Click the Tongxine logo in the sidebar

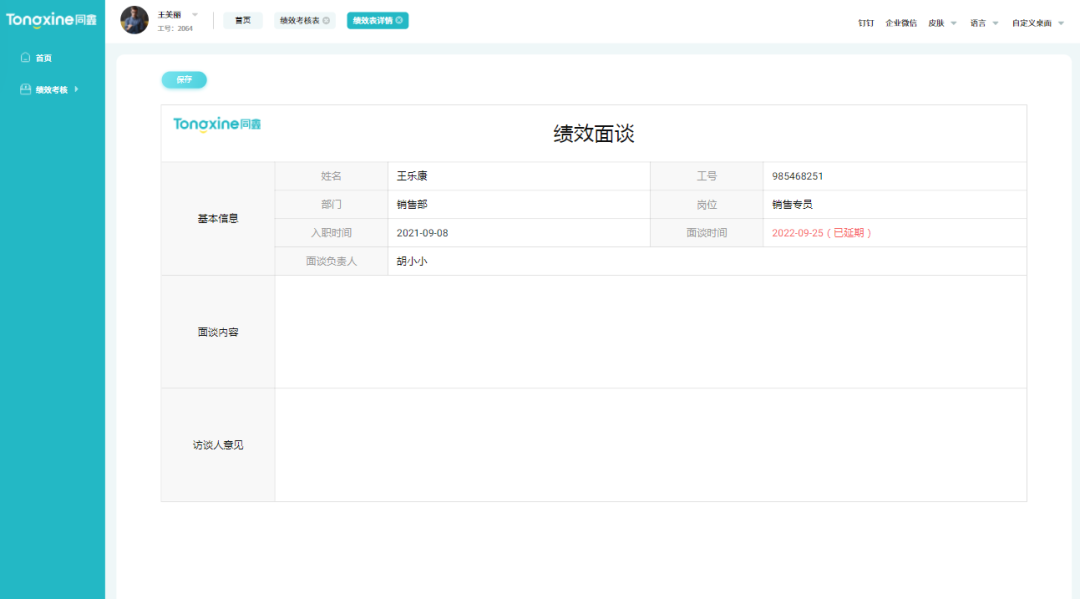coord(50,18)
